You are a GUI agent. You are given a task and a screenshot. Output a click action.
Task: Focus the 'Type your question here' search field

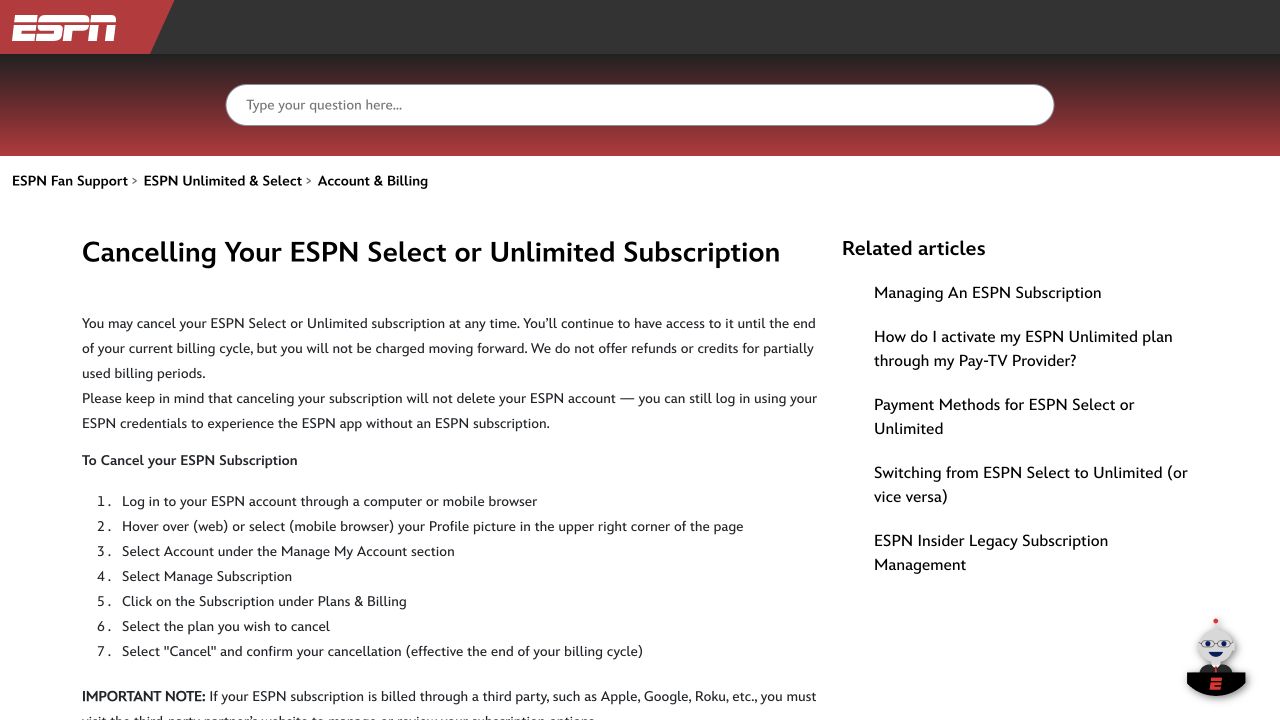640,105
